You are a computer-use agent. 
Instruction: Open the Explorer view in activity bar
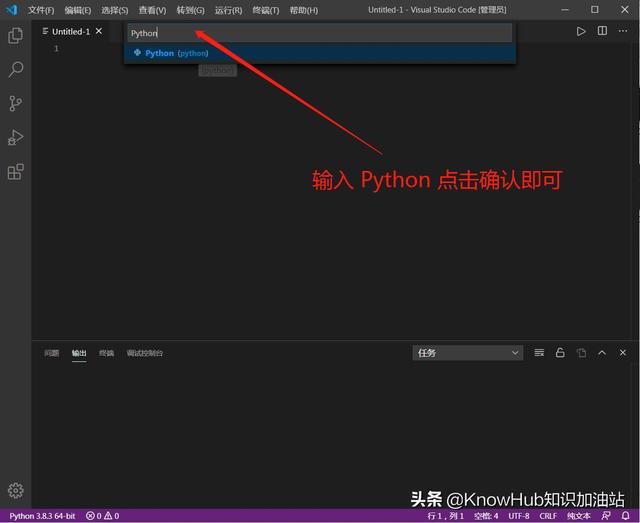[x=16, y=36]
